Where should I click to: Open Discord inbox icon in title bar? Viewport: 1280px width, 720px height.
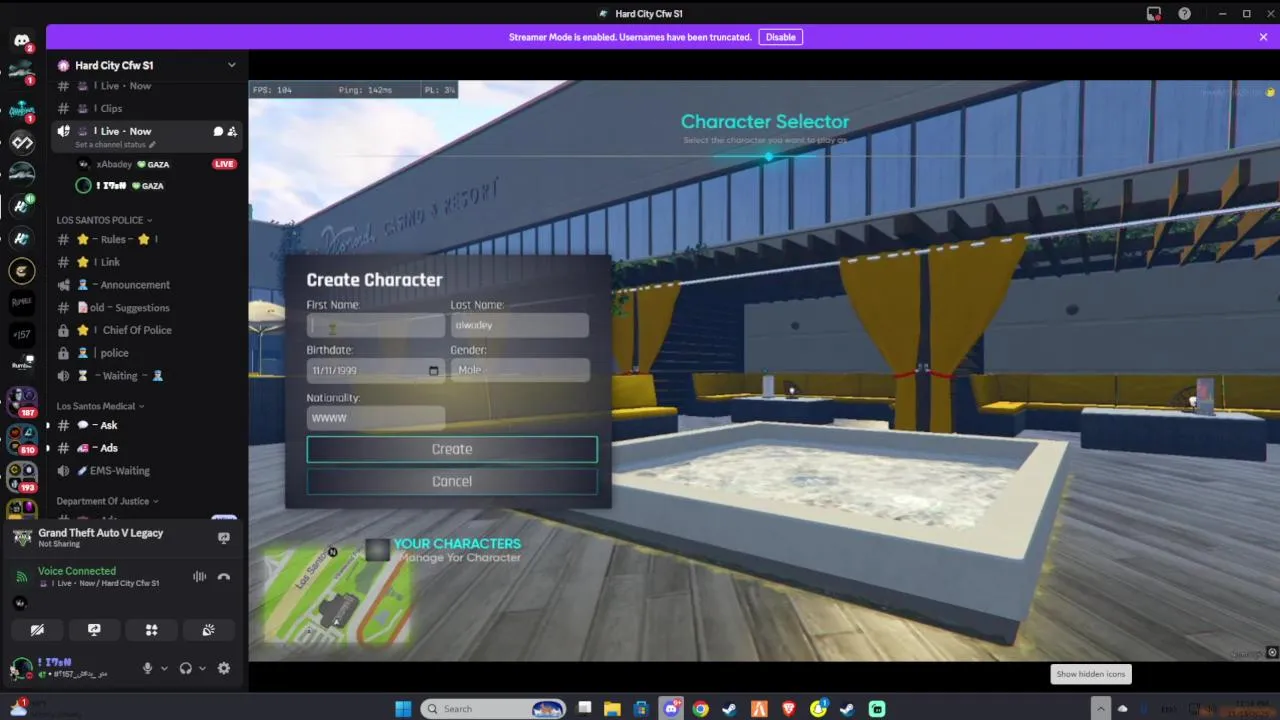[1154, 14]
